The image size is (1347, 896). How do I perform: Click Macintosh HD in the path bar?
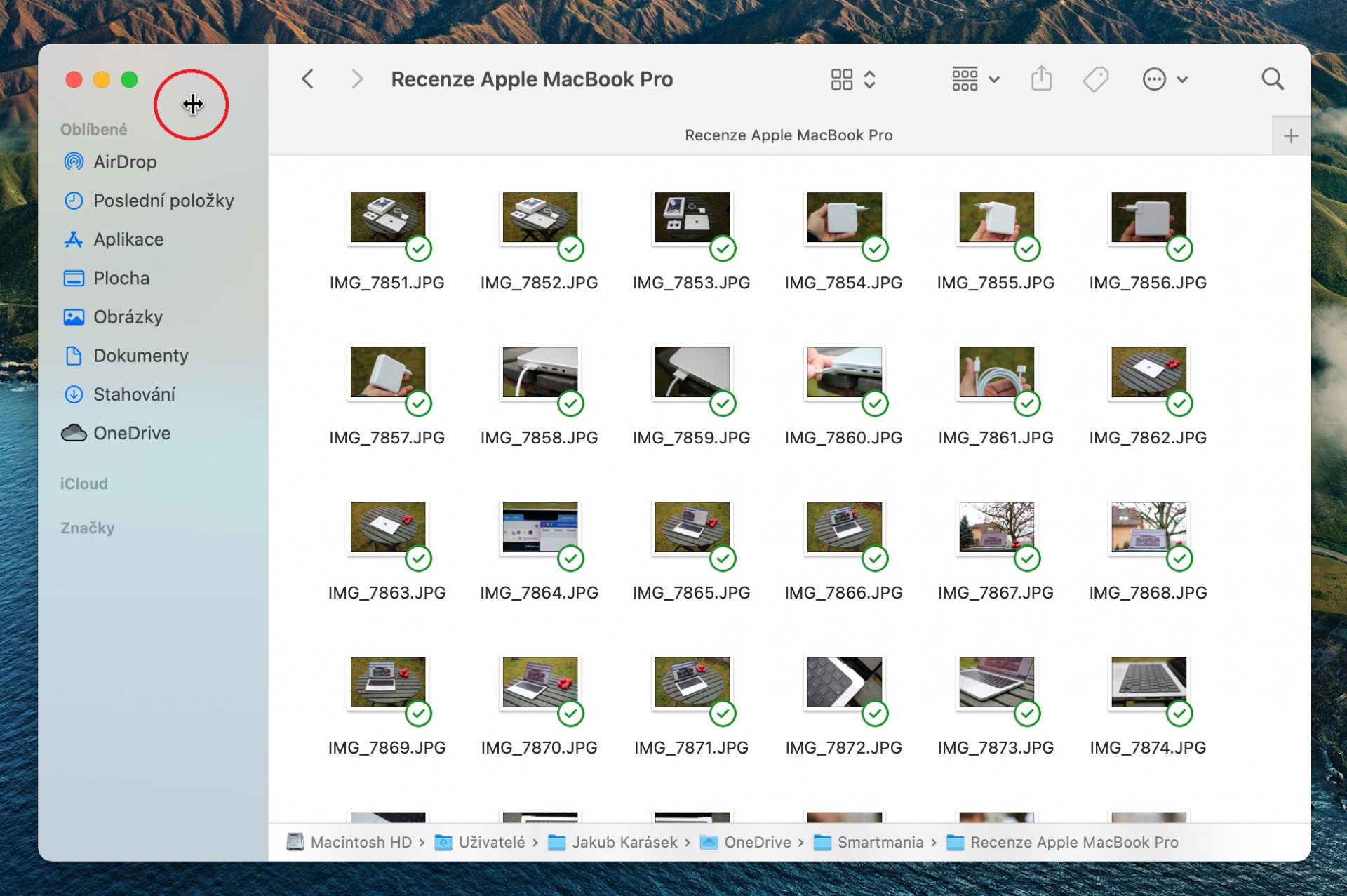(349, 842)
